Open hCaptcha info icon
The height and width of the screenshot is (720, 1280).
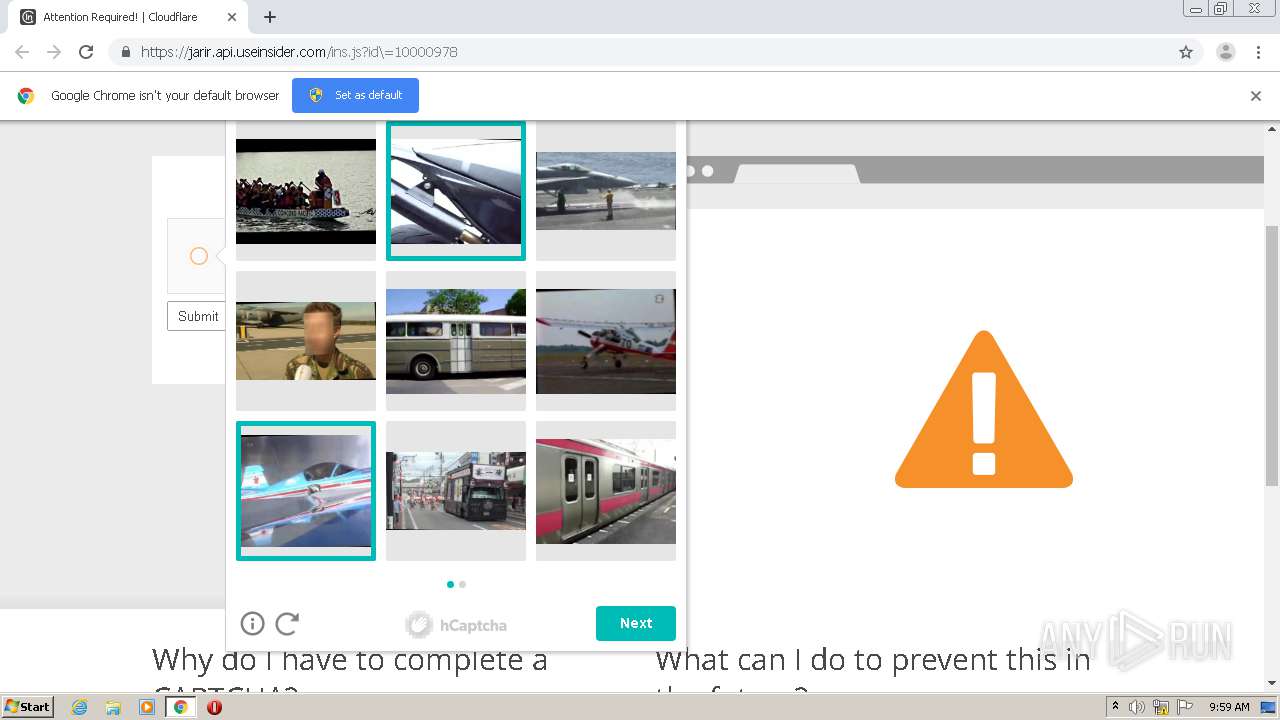coord(252,624)
